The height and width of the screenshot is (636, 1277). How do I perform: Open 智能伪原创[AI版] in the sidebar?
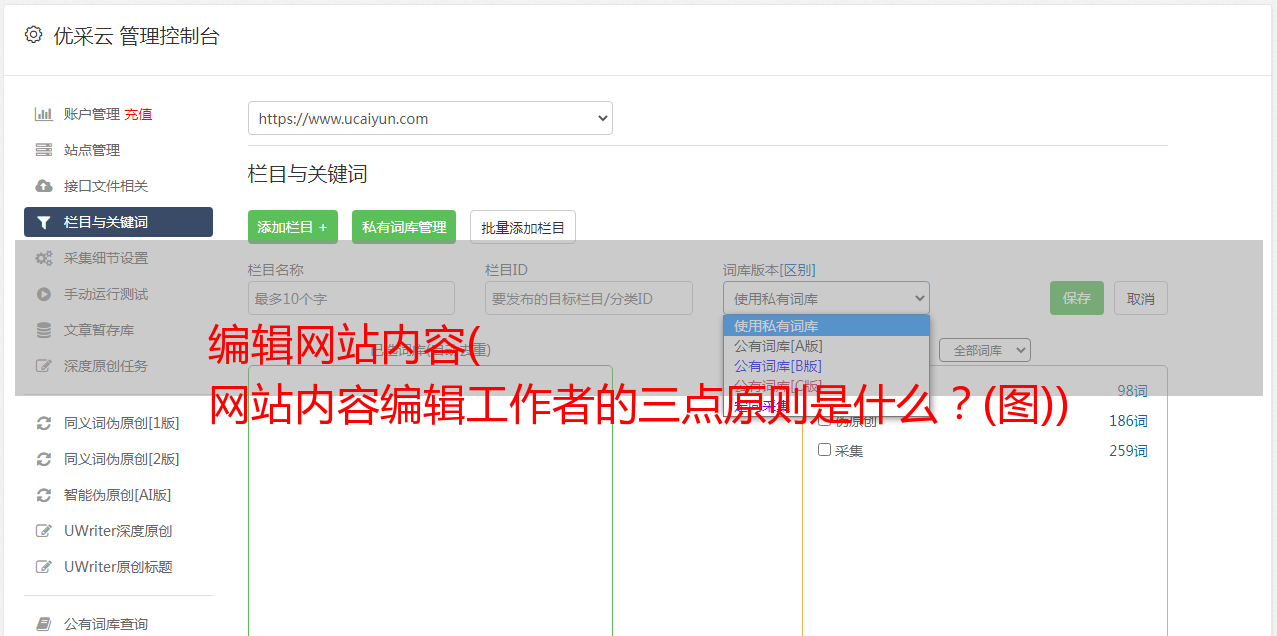pyautogui.click(x=118, y=495)
